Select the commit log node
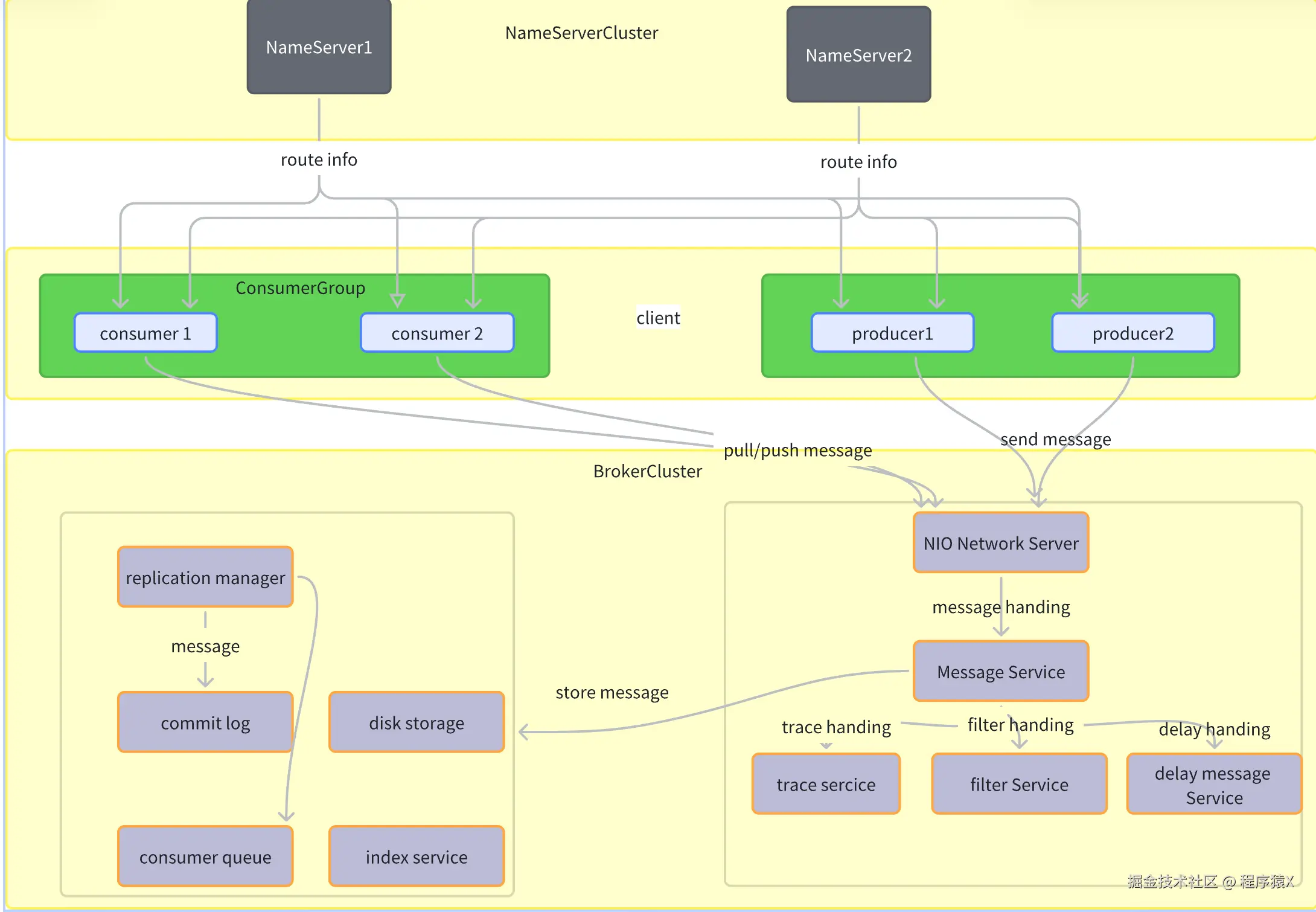1316x912 pixels. pyautogui.click(x=205, y=722)
